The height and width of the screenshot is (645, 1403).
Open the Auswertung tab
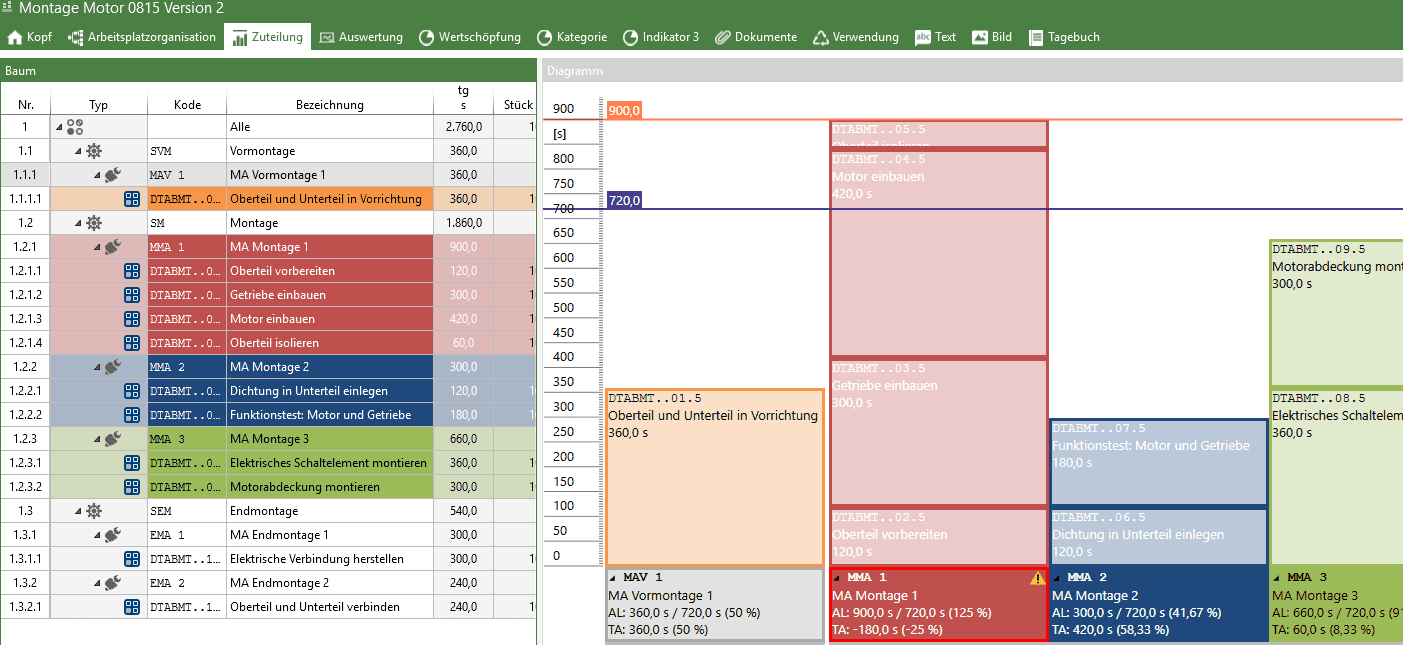click(x=360, y=37)
